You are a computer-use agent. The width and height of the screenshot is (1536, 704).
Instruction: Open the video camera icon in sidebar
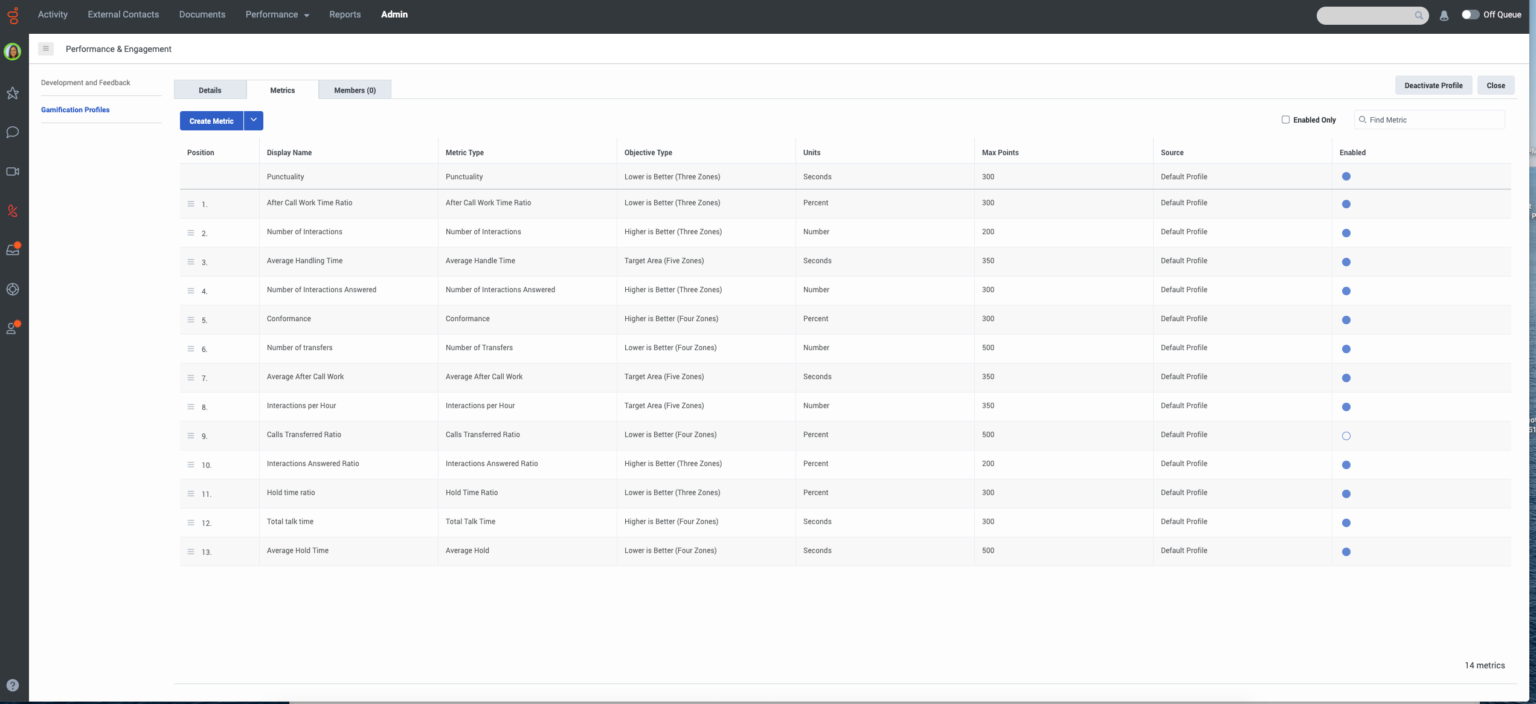13,171
